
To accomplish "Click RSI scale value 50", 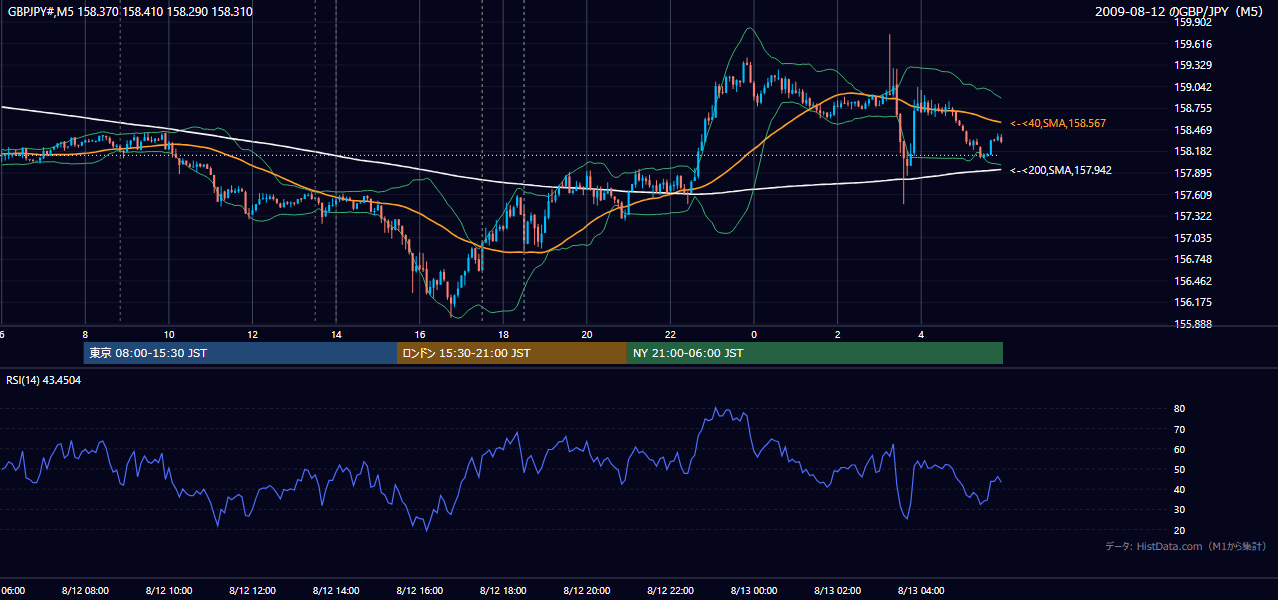I will click(1179, 470).
